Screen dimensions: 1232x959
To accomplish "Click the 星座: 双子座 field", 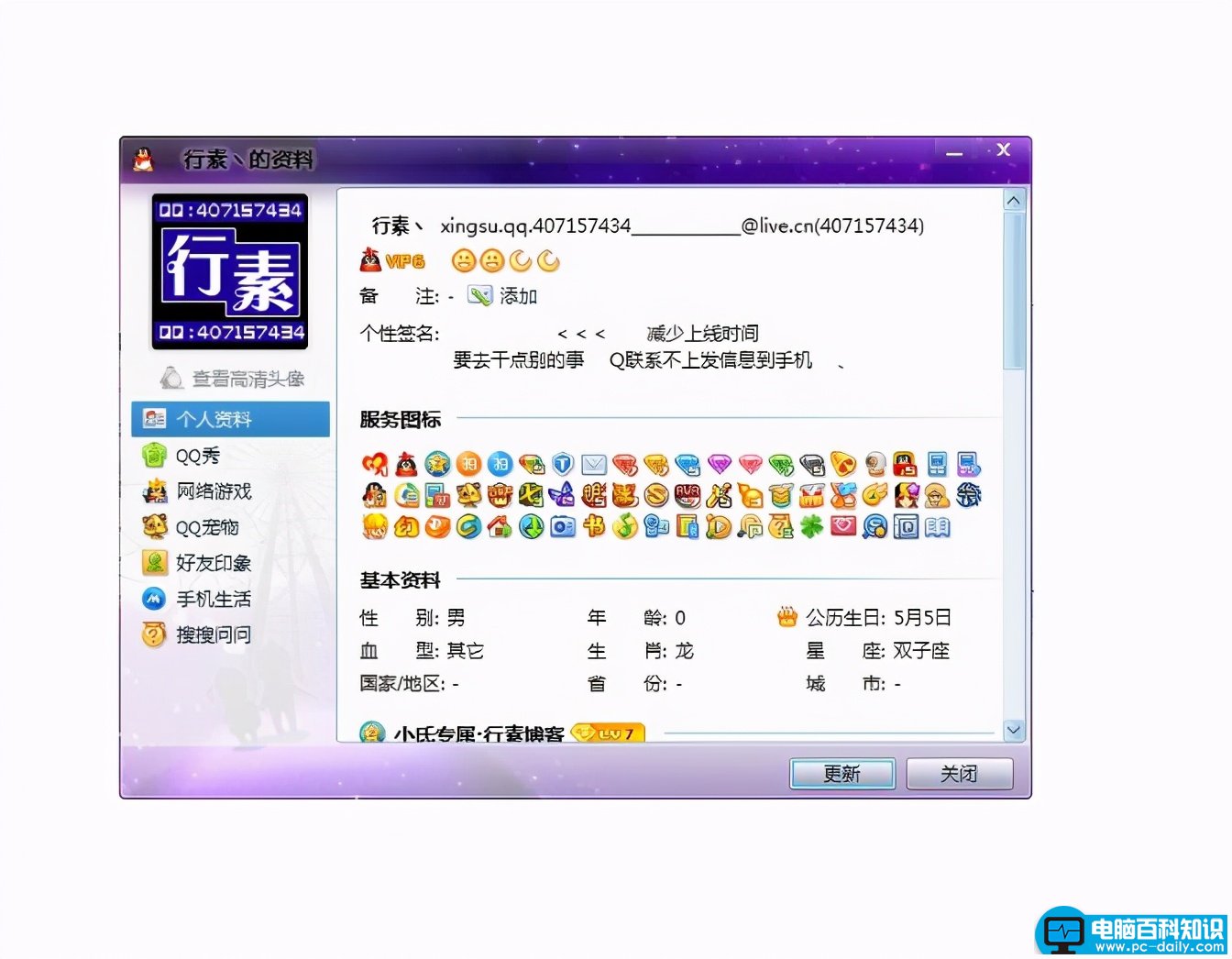I will point(877,651).
